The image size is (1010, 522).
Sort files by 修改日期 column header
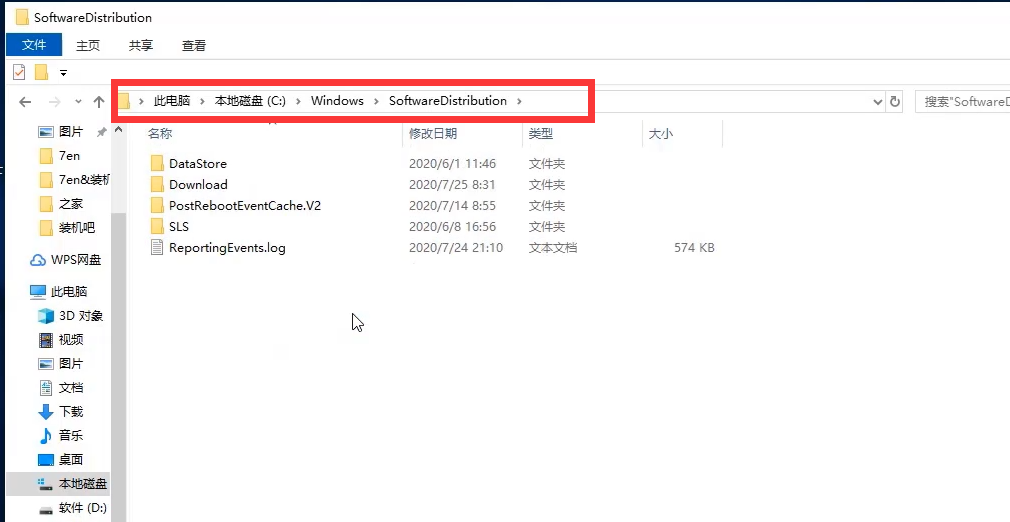coord(432,133)
